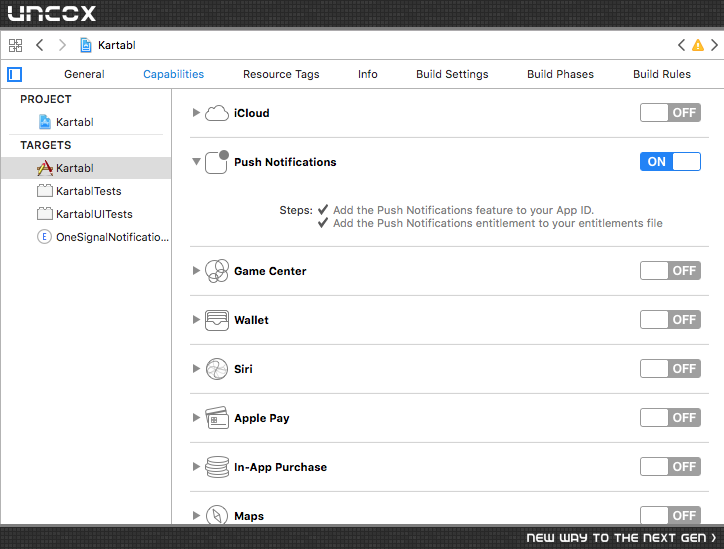The height and width of the screenshot is (549, 724).
Task: Jump to previous issue arrow
Action: (681, 45)
